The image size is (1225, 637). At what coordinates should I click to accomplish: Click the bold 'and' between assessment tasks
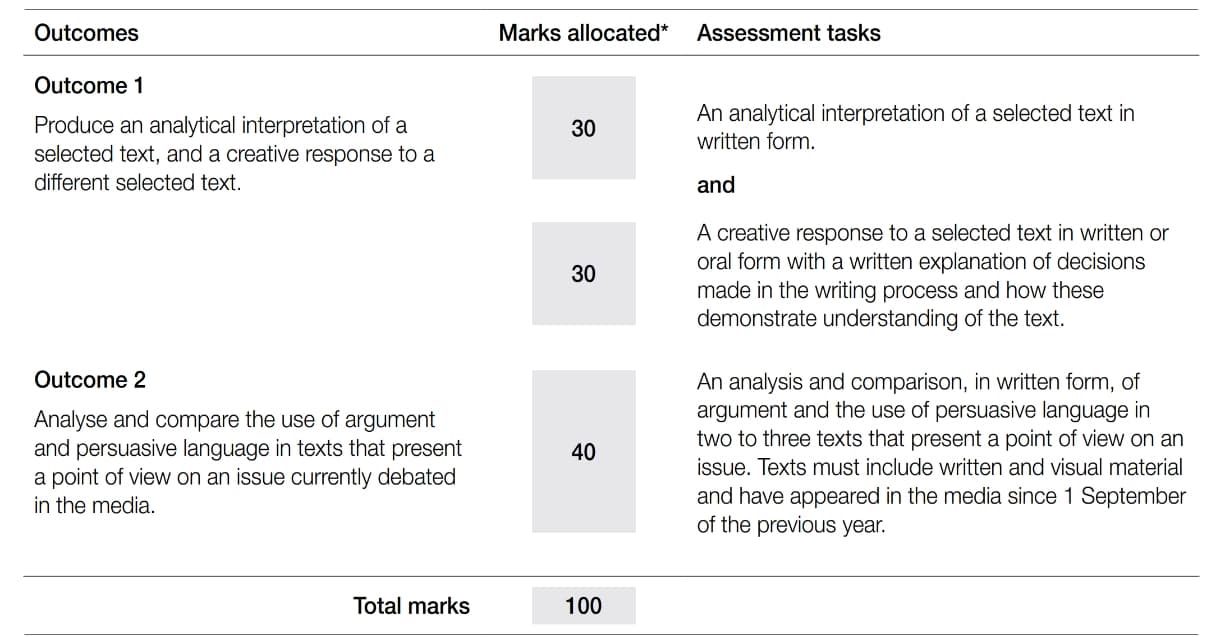point(716,185)
